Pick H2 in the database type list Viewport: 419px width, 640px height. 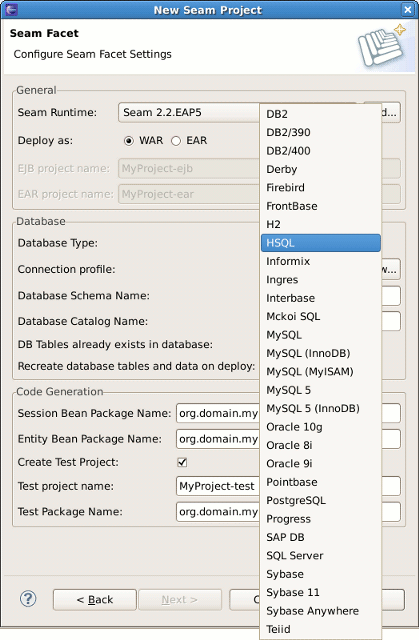click(x=321, y=224)
